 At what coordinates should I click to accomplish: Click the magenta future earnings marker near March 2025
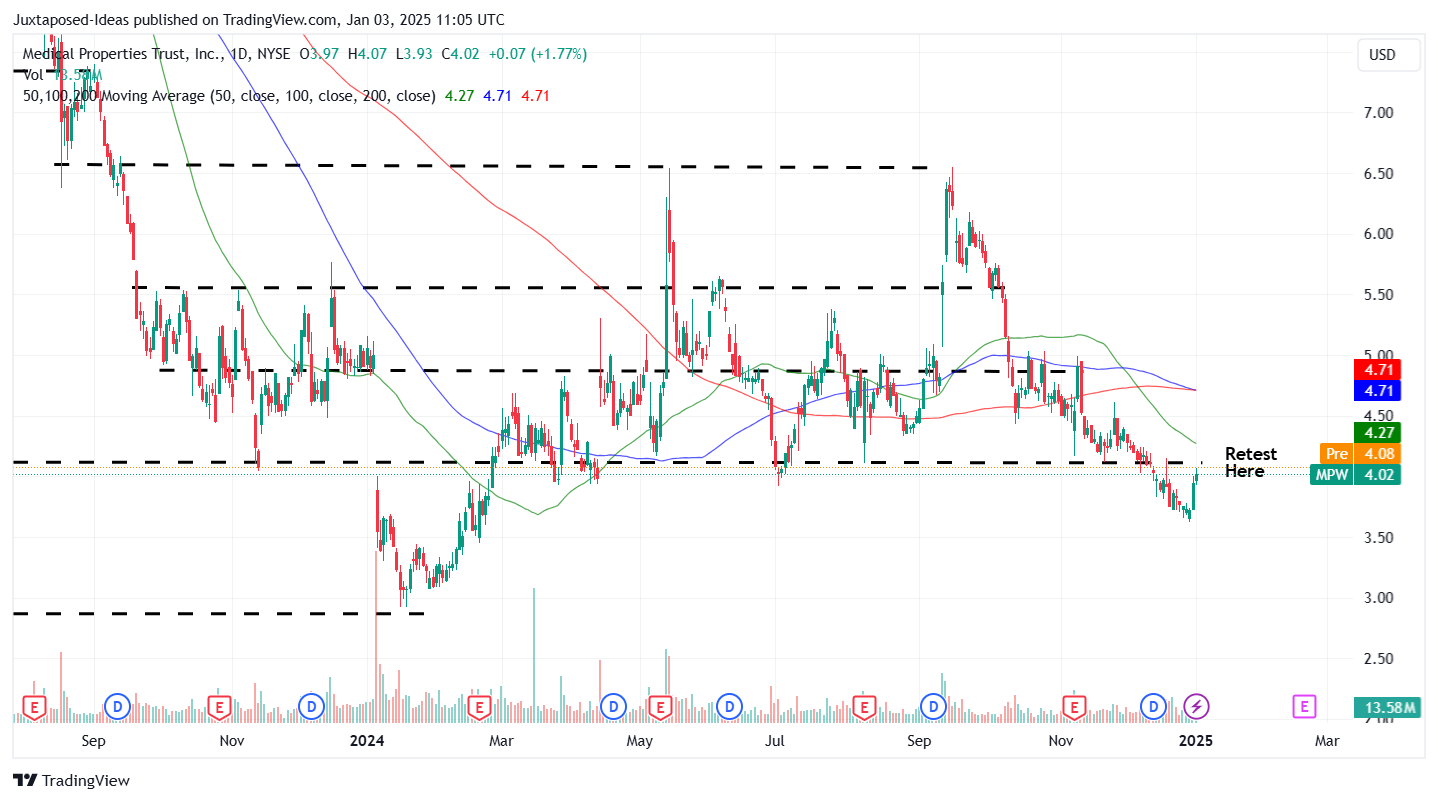tap(1305, 707)
